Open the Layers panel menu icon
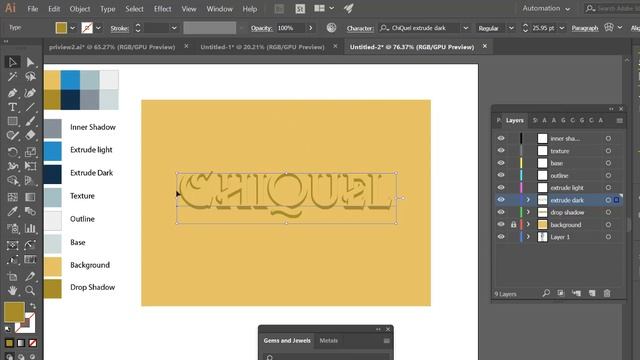 (x=619, y=120)
